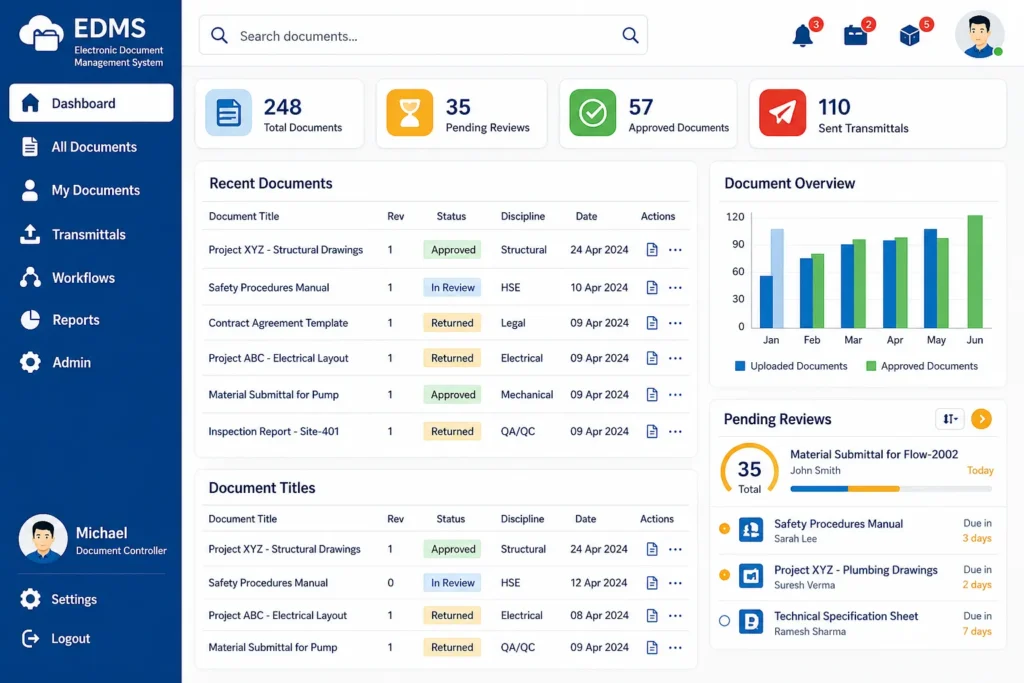Click Michael's avatar in the sidebar

[x=43, y=539]
